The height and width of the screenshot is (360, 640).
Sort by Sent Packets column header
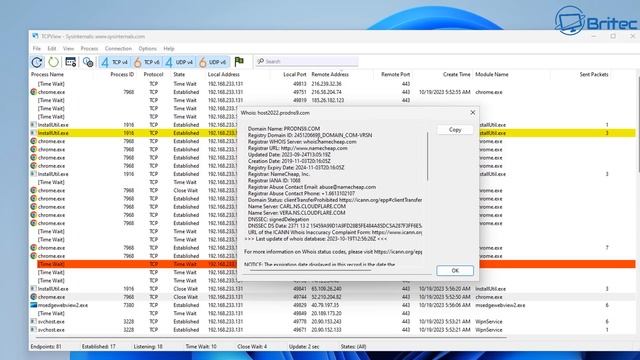click(594, 74)
